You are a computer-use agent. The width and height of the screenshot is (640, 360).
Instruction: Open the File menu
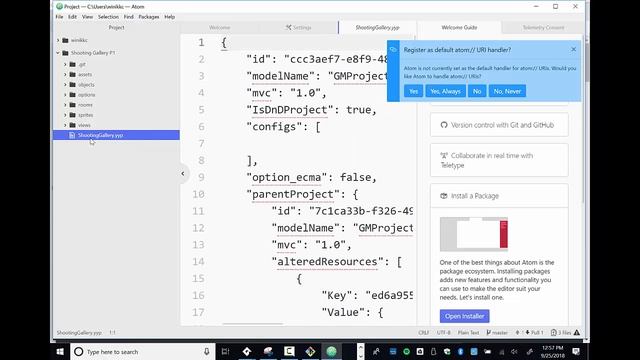[59, 17]
